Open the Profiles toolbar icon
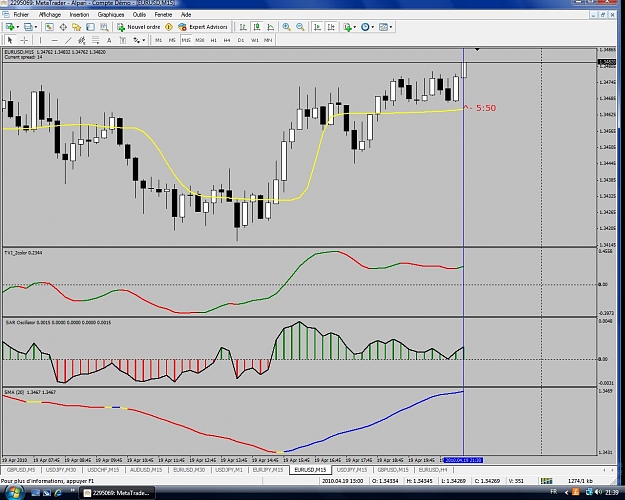Screen dimensions: 625x500 (28, 27)
